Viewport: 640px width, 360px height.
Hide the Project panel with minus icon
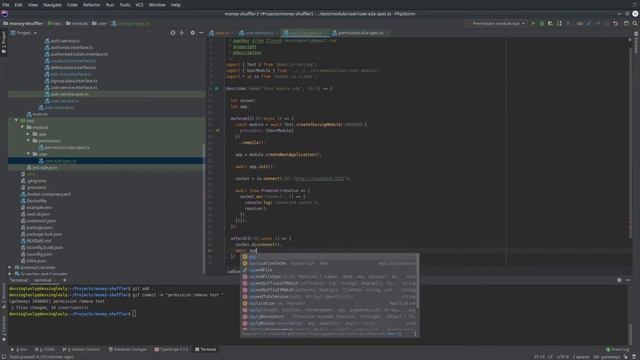[201, 33]
